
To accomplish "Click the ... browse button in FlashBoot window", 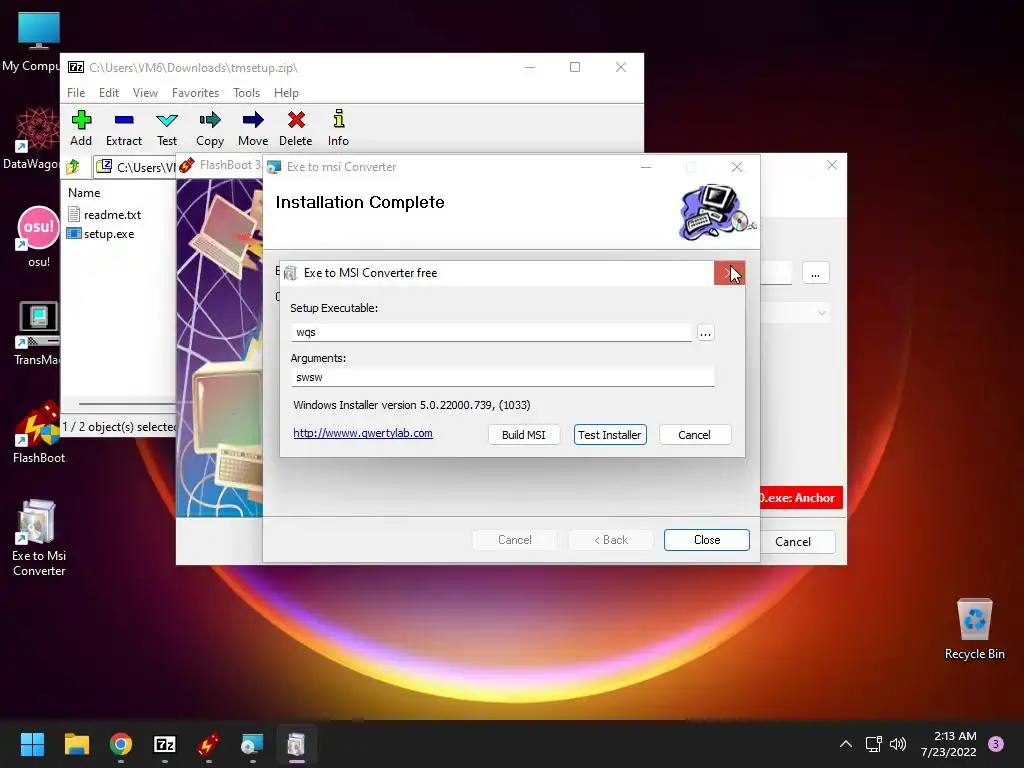I will click(x=816, y=273).
